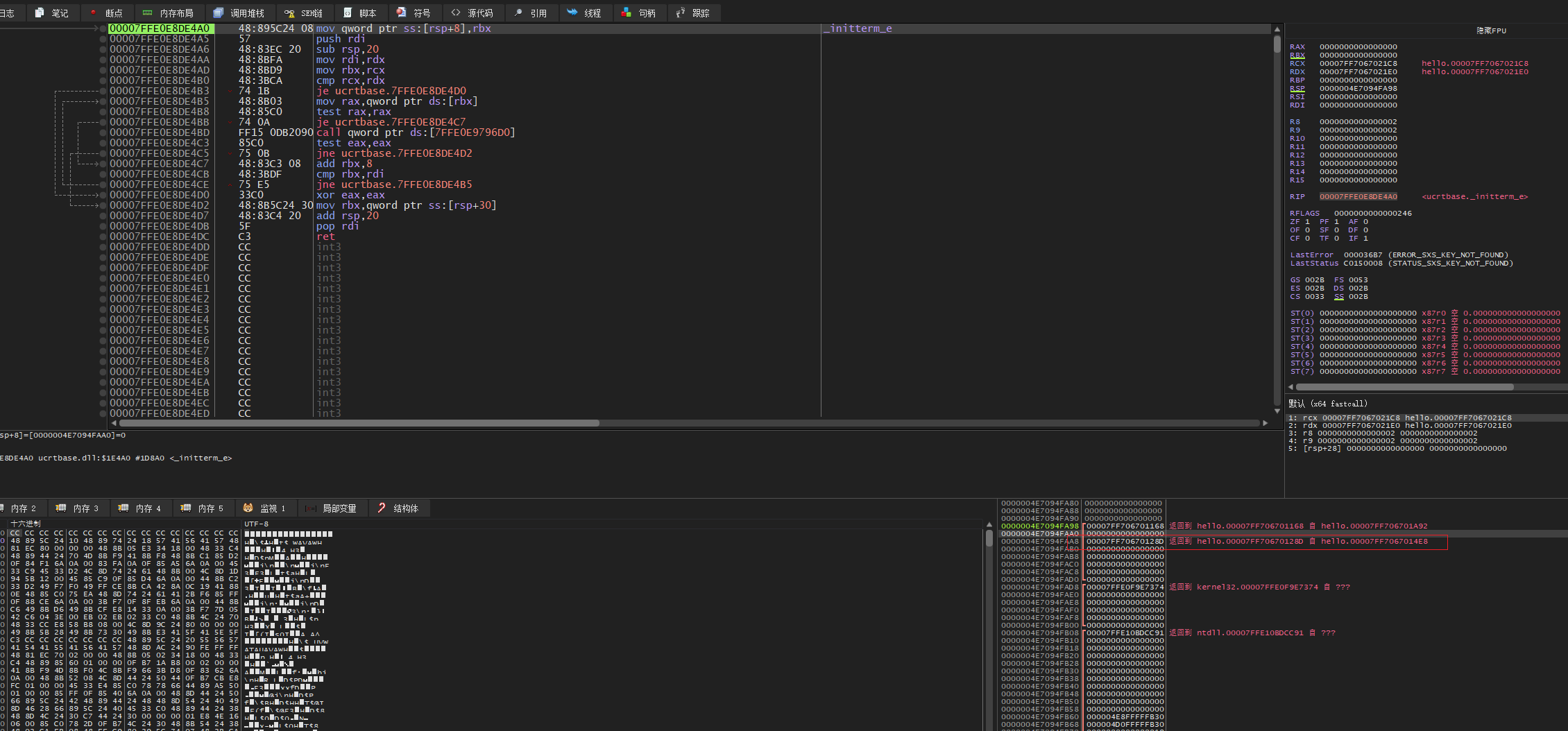Switch to the SEH链 tab
This screenshot has width=1568, height=731.
pos(305,12)
